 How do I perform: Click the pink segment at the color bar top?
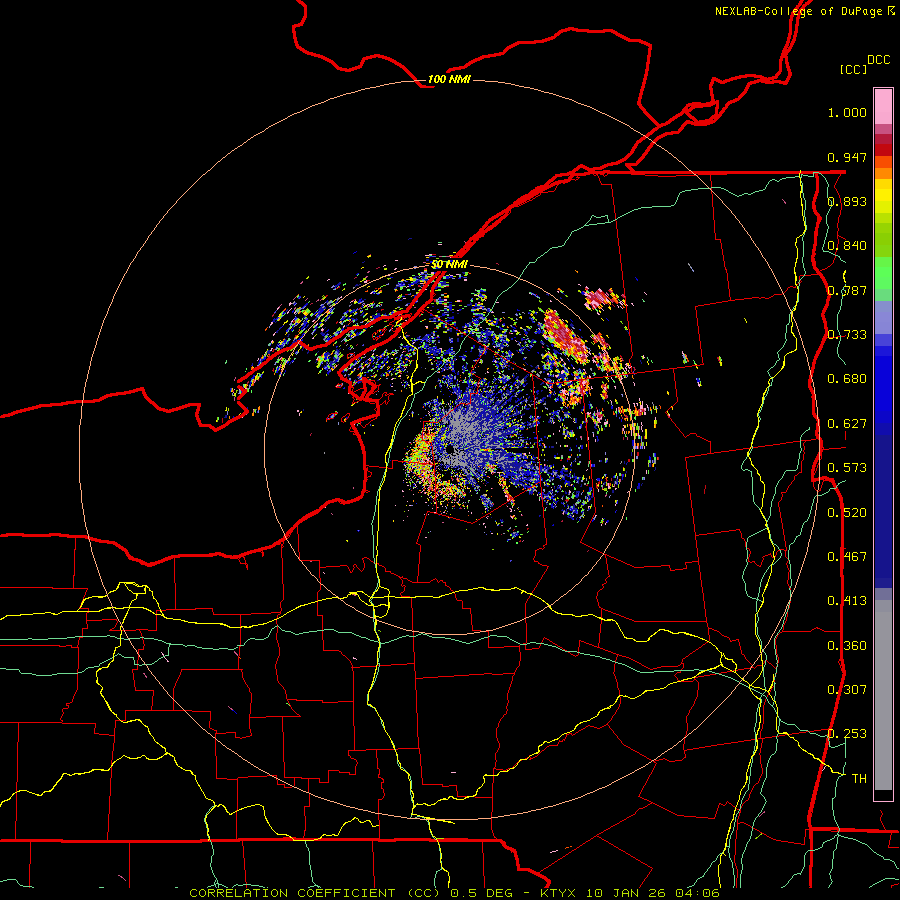click(883, 107)
